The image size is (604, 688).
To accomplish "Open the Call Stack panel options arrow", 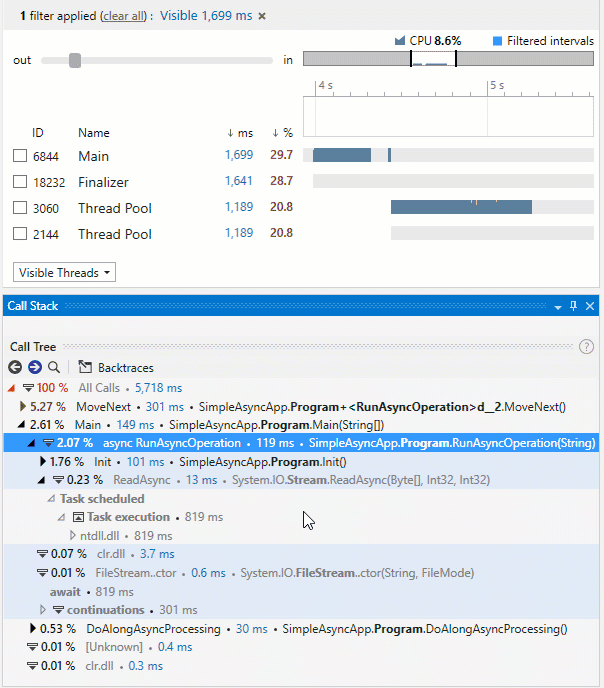I will pos(558,307).
